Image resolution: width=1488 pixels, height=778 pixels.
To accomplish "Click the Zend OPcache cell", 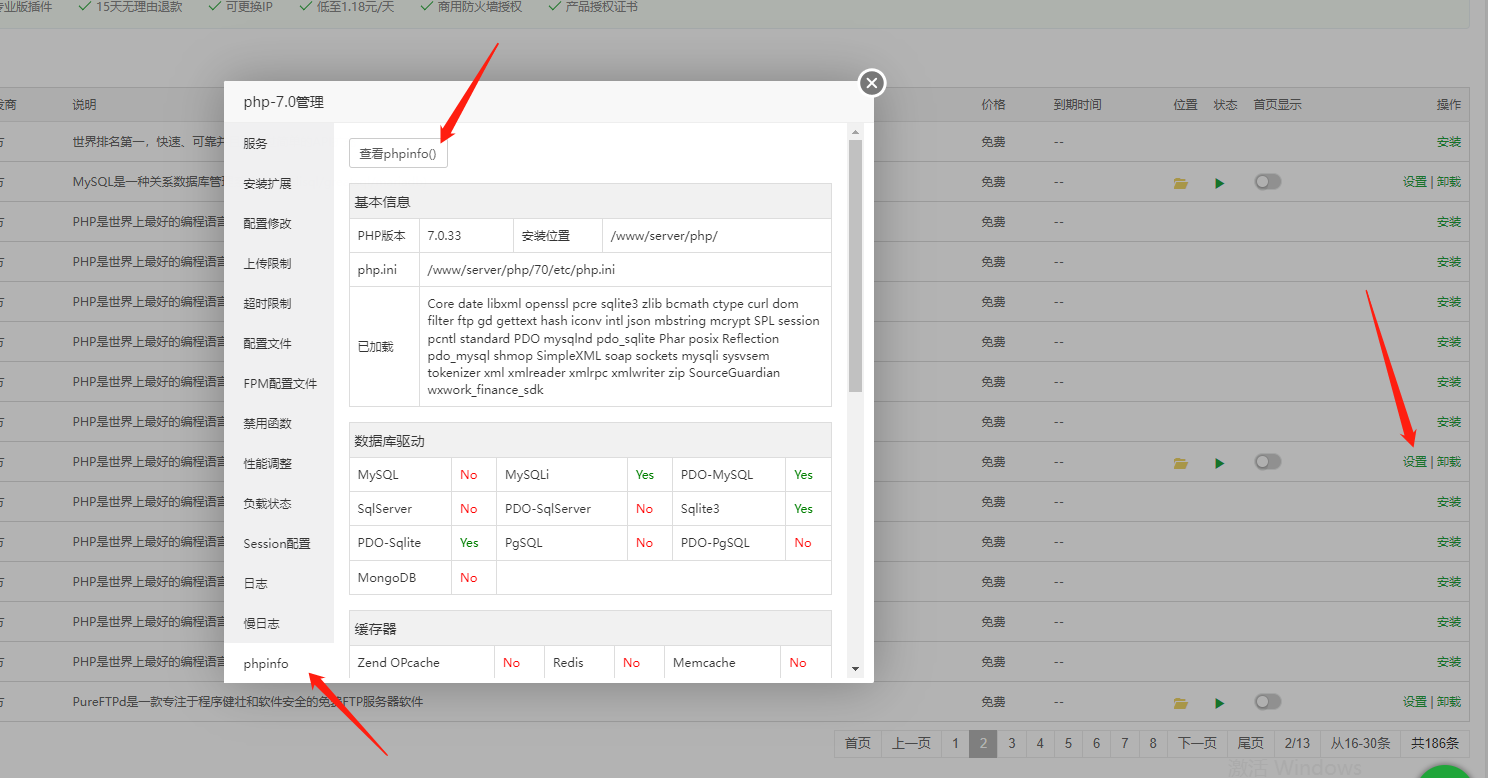I will point(422,662).
